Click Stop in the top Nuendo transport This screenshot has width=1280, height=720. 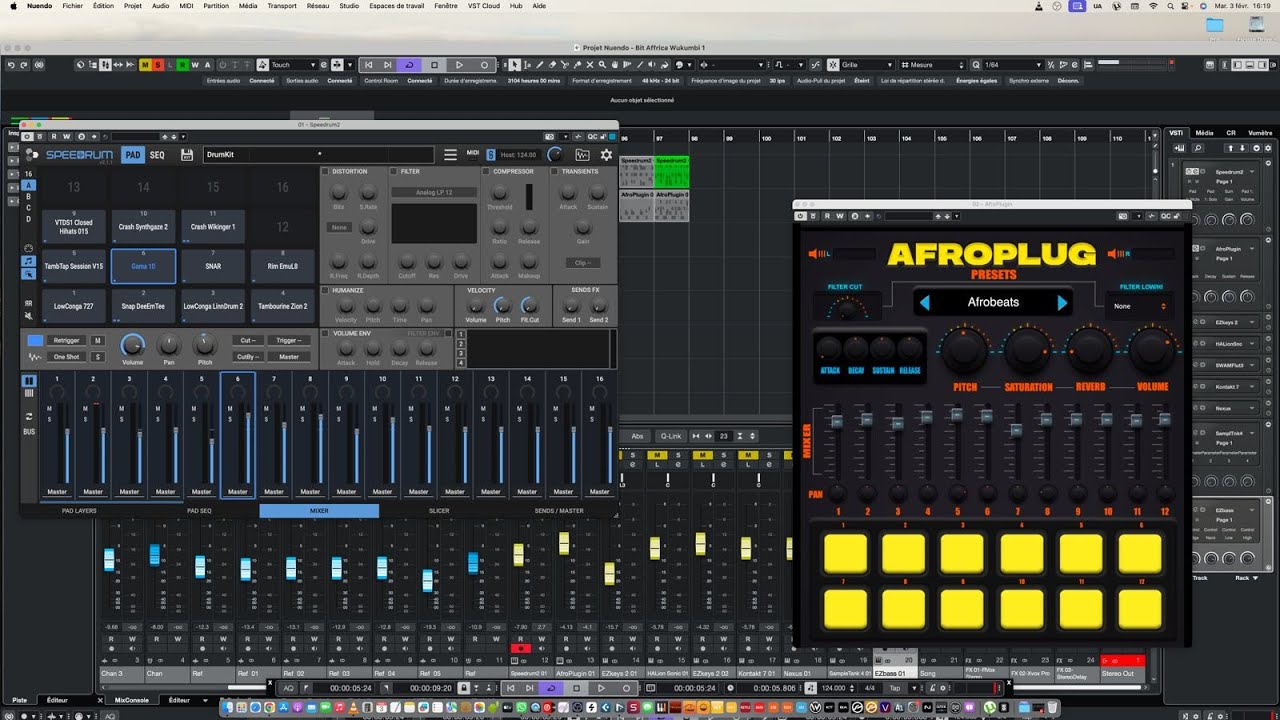click(x=434, y=65)
